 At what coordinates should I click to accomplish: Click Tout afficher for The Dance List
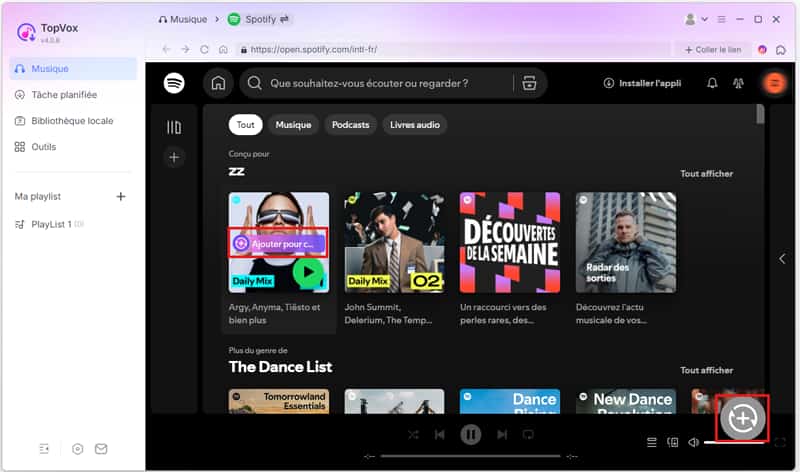pyautogui.click(x=707, y=370)
